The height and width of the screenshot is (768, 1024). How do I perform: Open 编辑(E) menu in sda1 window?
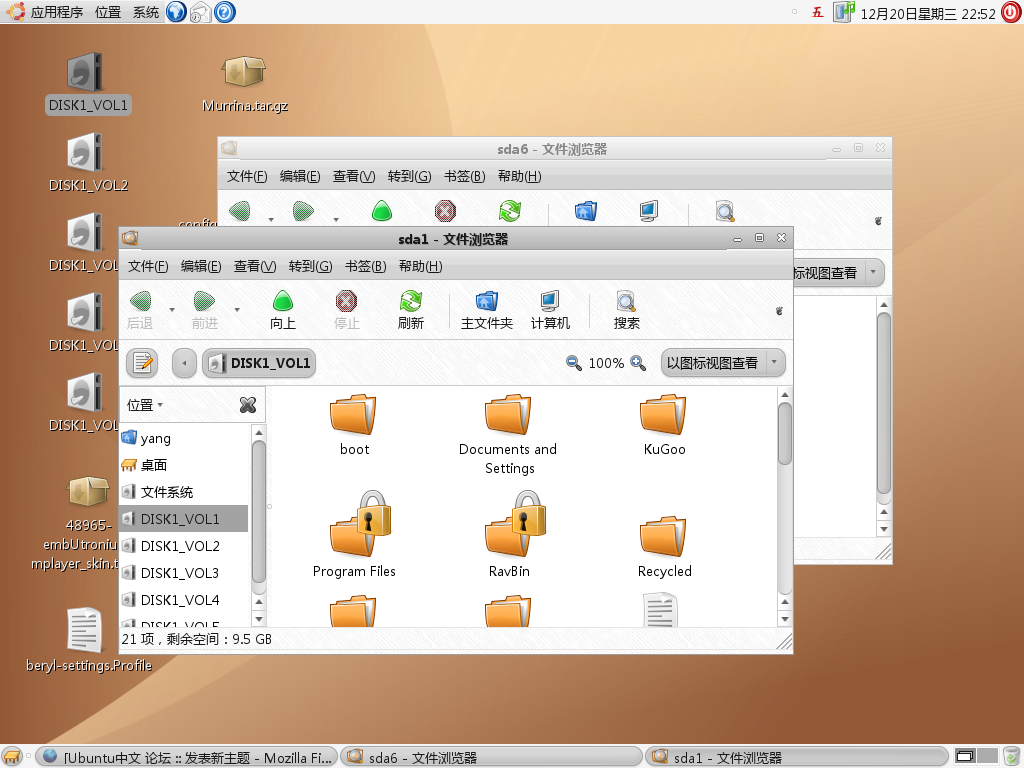[201, 266]
